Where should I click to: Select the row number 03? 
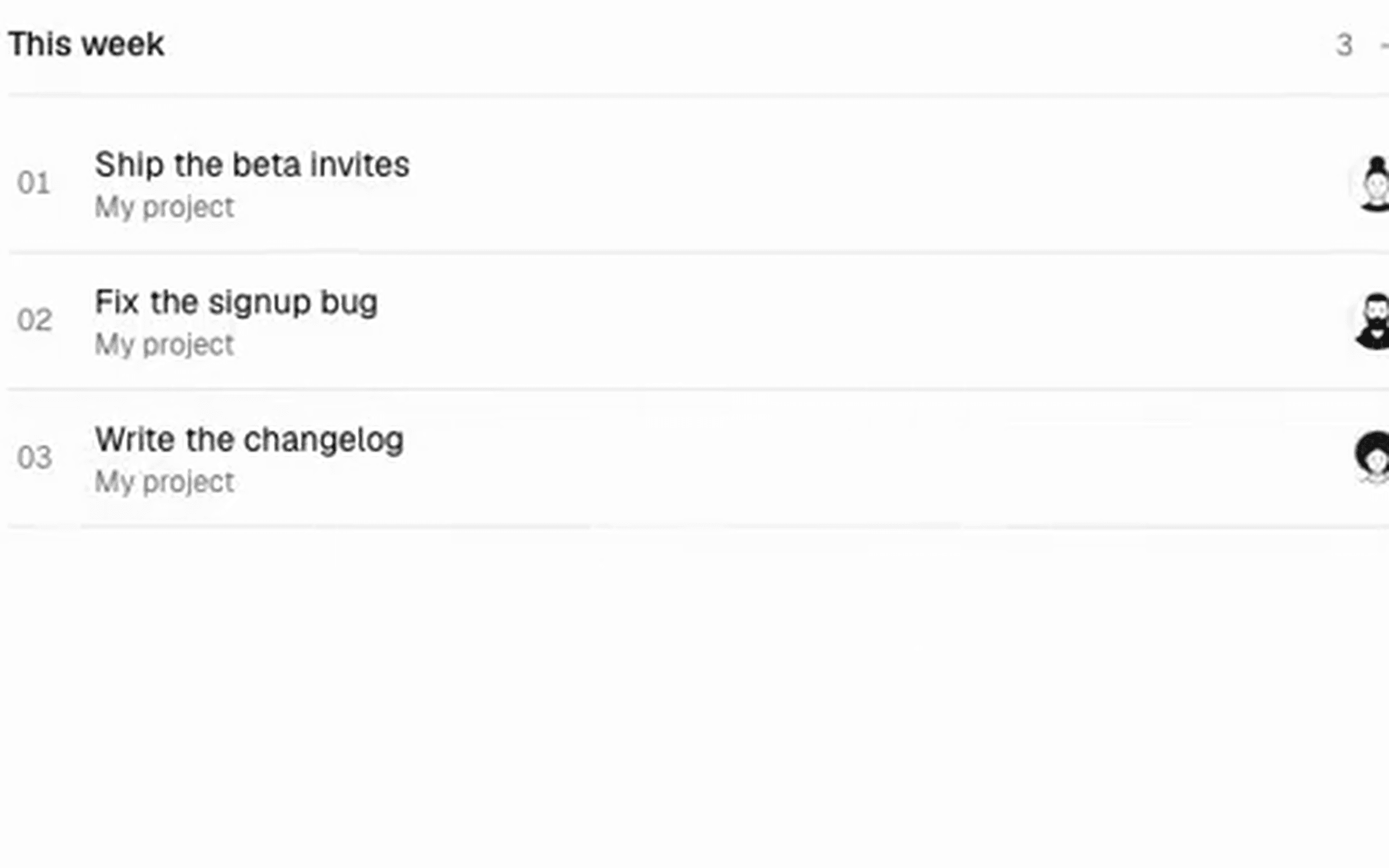pyautogui.click(x=34, y=457)
